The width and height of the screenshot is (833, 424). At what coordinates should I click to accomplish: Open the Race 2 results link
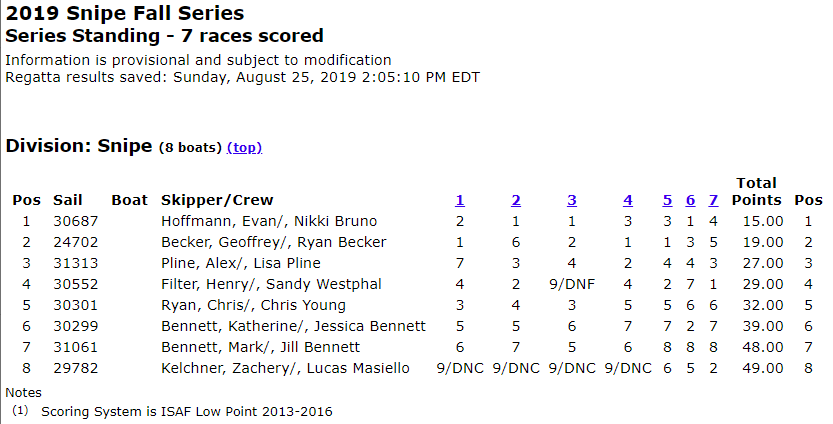516,200
